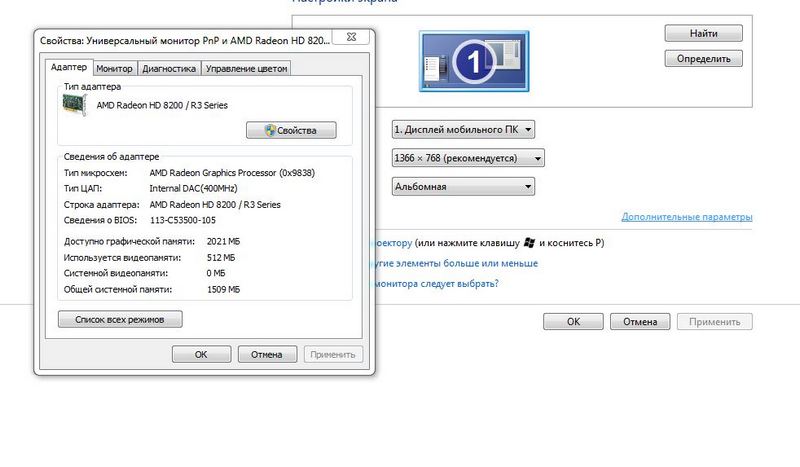Open the Дополнительные параметры link
Screen dimensions: 800x467
(x=686, y=217)
